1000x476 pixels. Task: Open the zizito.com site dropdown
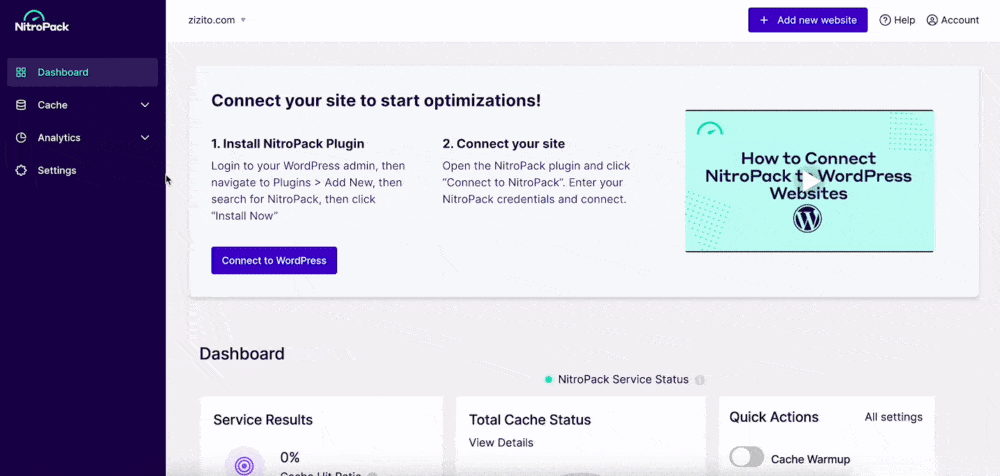217,20
